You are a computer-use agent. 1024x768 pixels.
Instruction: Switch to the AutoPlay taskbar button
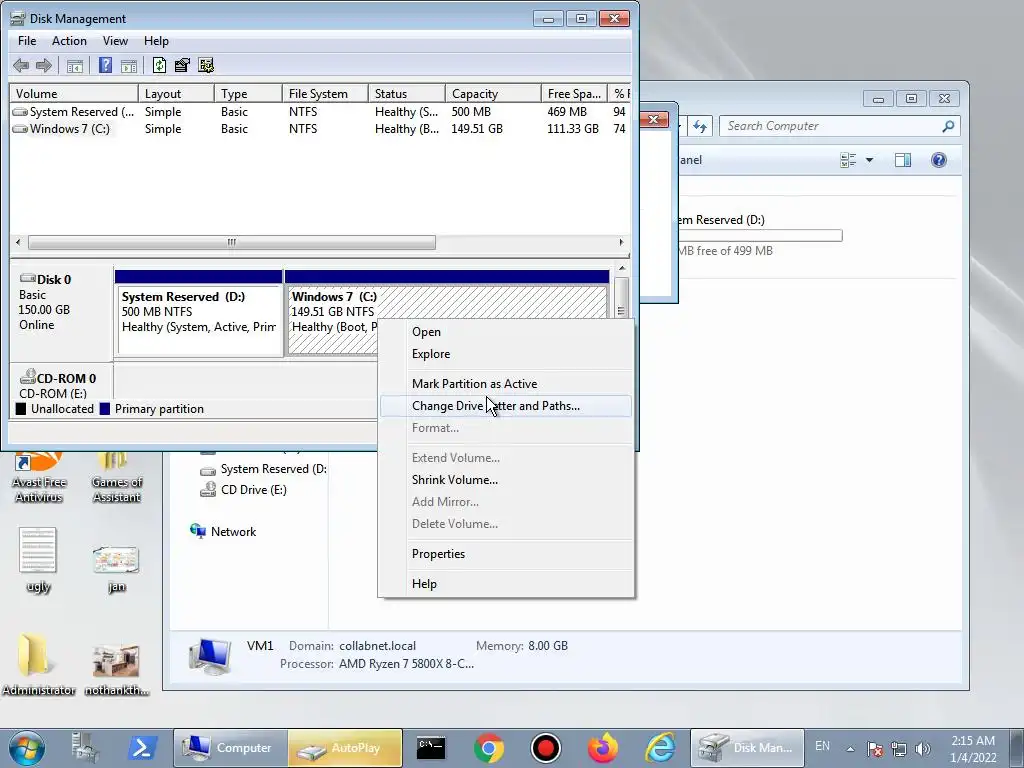(345, 748)
